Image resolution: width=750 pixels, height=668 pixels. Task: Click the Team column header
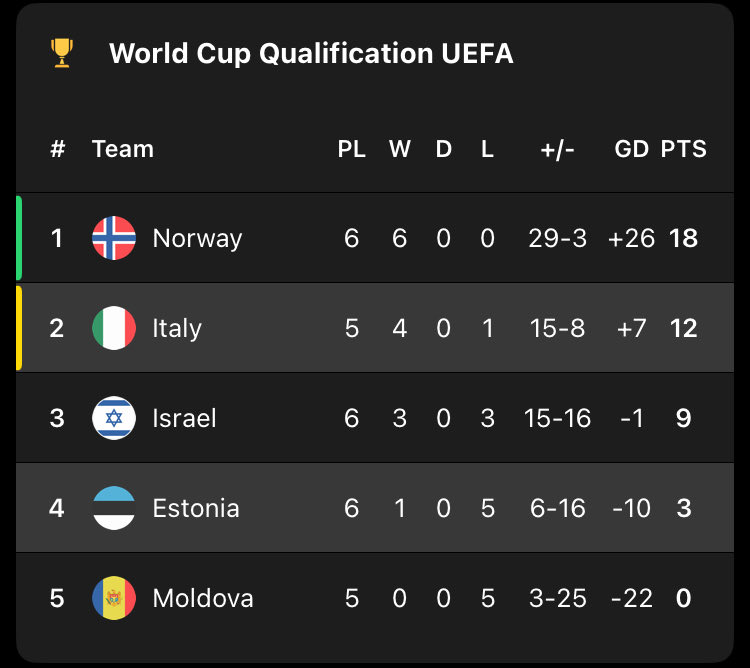123,149
